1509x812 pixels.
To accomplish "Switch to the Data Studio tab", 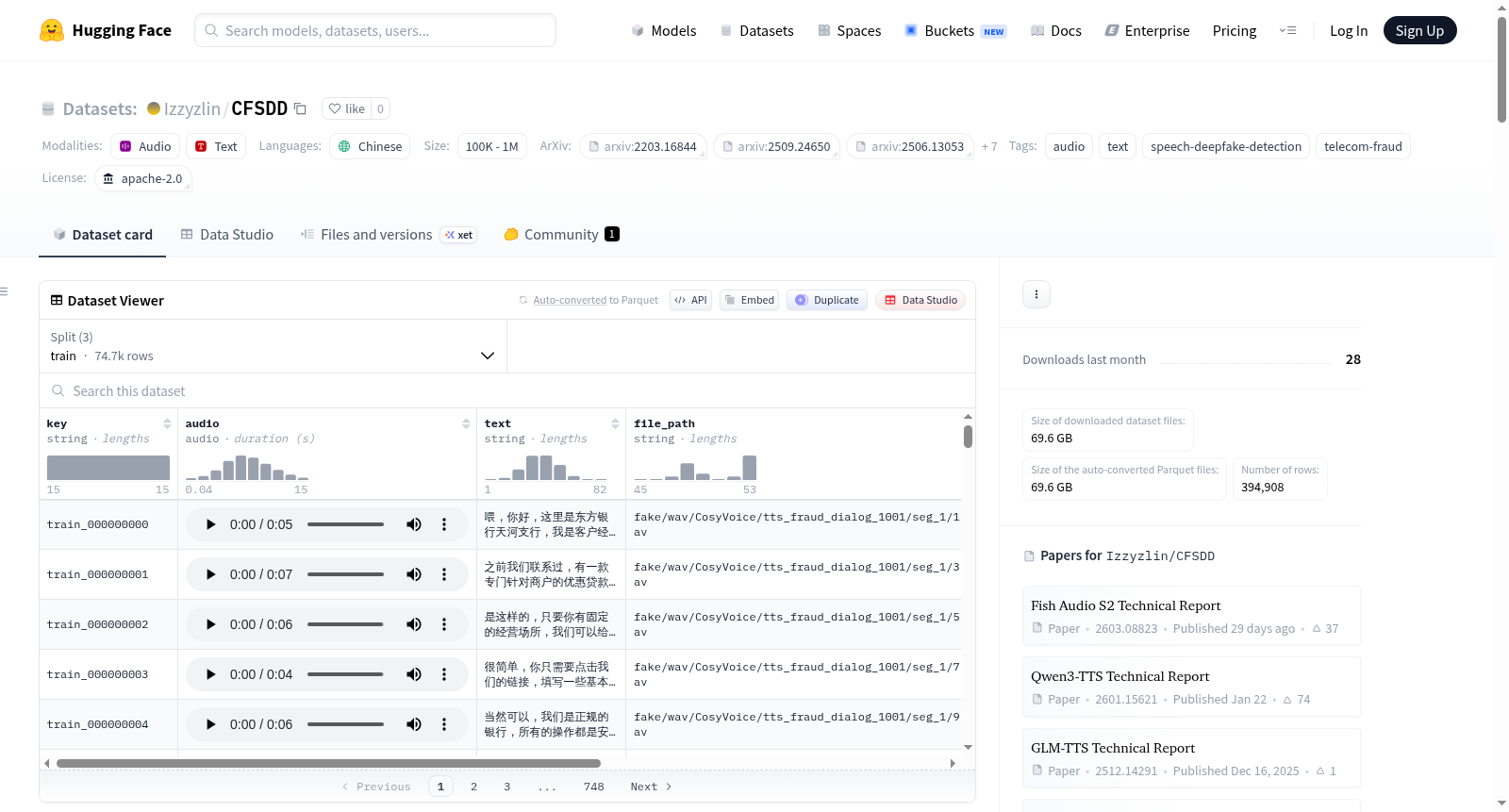I will point(227,235).
